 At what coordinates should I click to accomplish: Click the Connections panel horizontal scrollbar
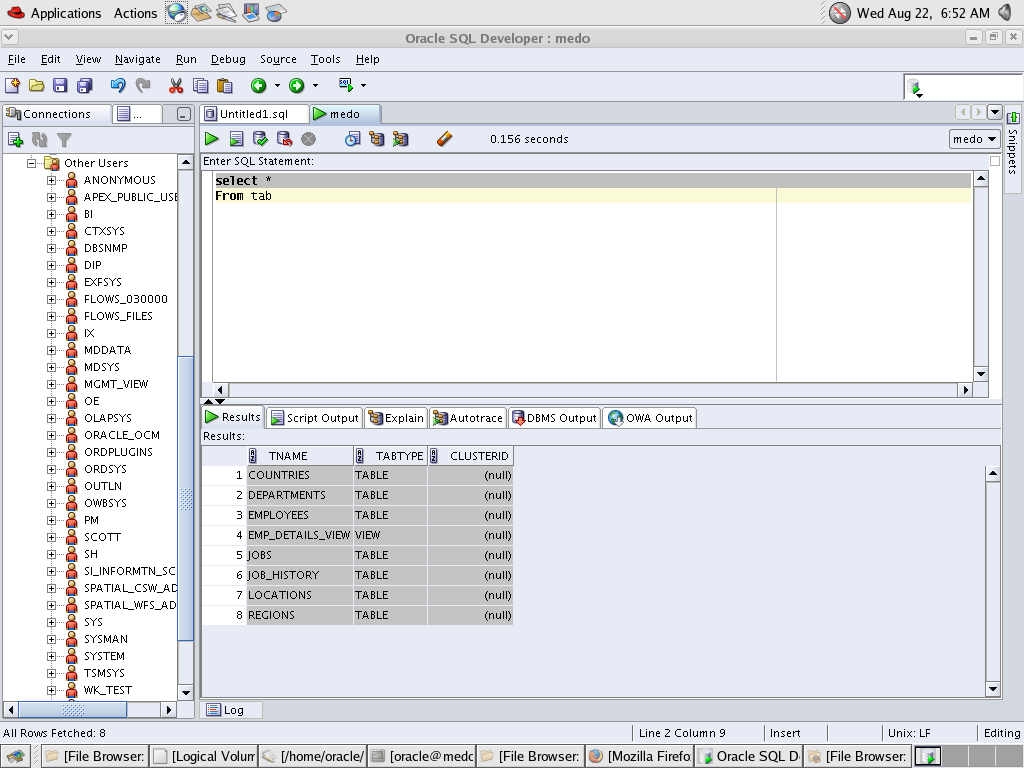pos(72,710)
